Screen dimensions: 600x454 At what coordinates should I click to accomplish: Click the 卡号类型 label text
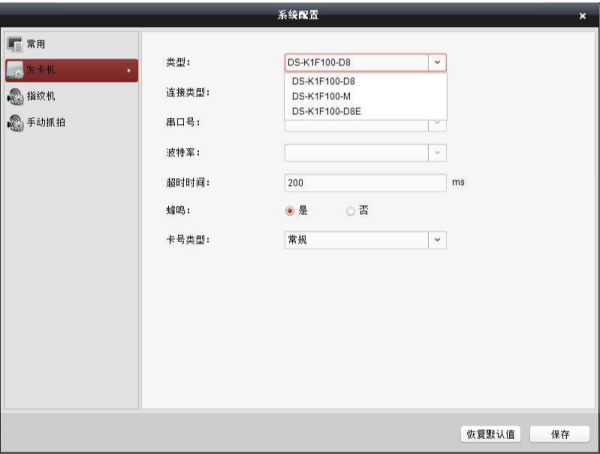click(188, 240)
